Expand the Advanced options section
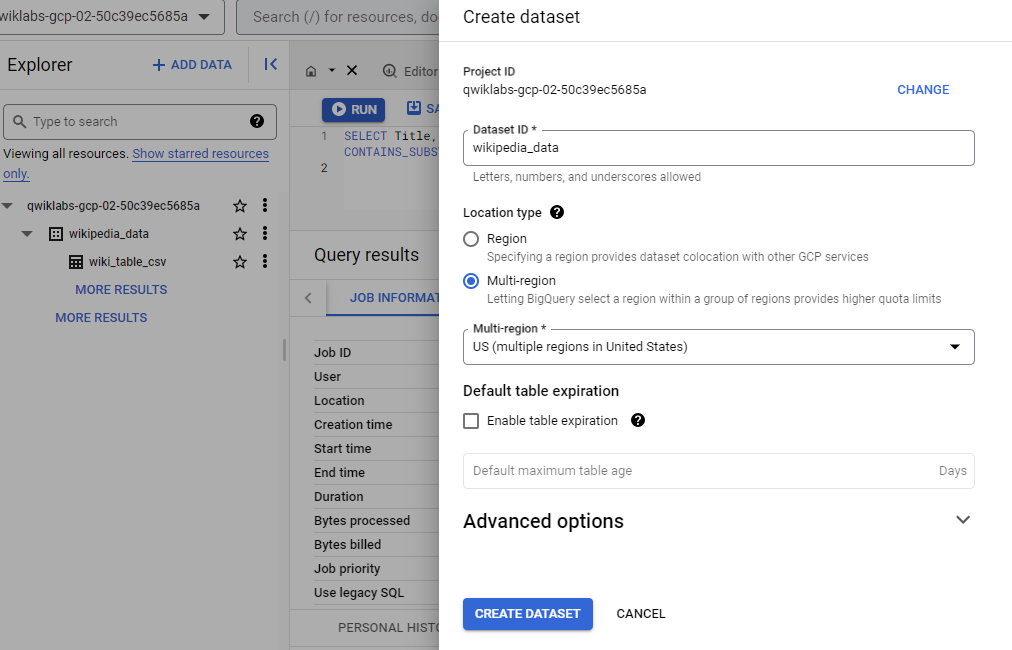The height and width of the screenshot is (650, 1012). click(962, 520)
